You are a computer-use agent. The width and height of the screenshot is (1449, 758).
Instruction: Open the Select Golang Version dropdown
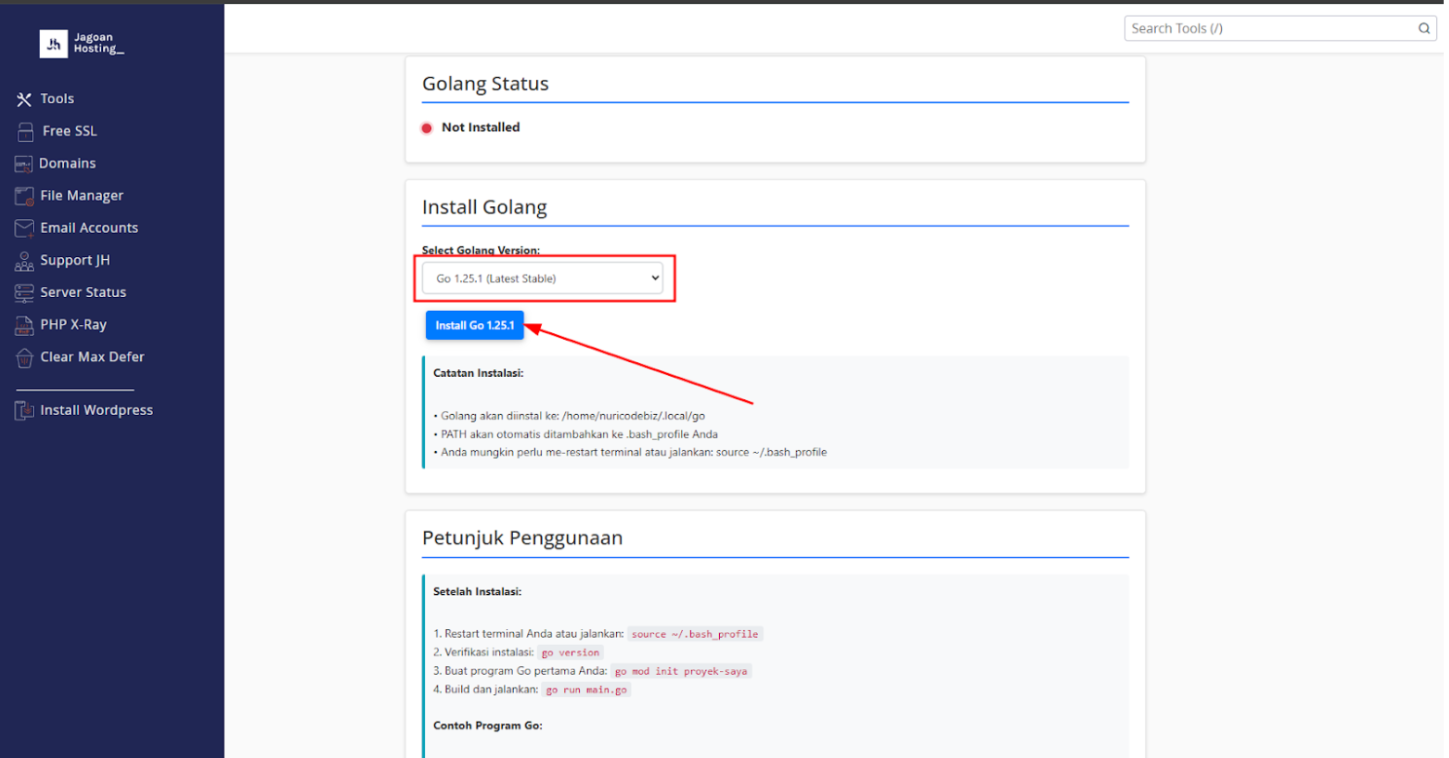(x=542, y=279)
